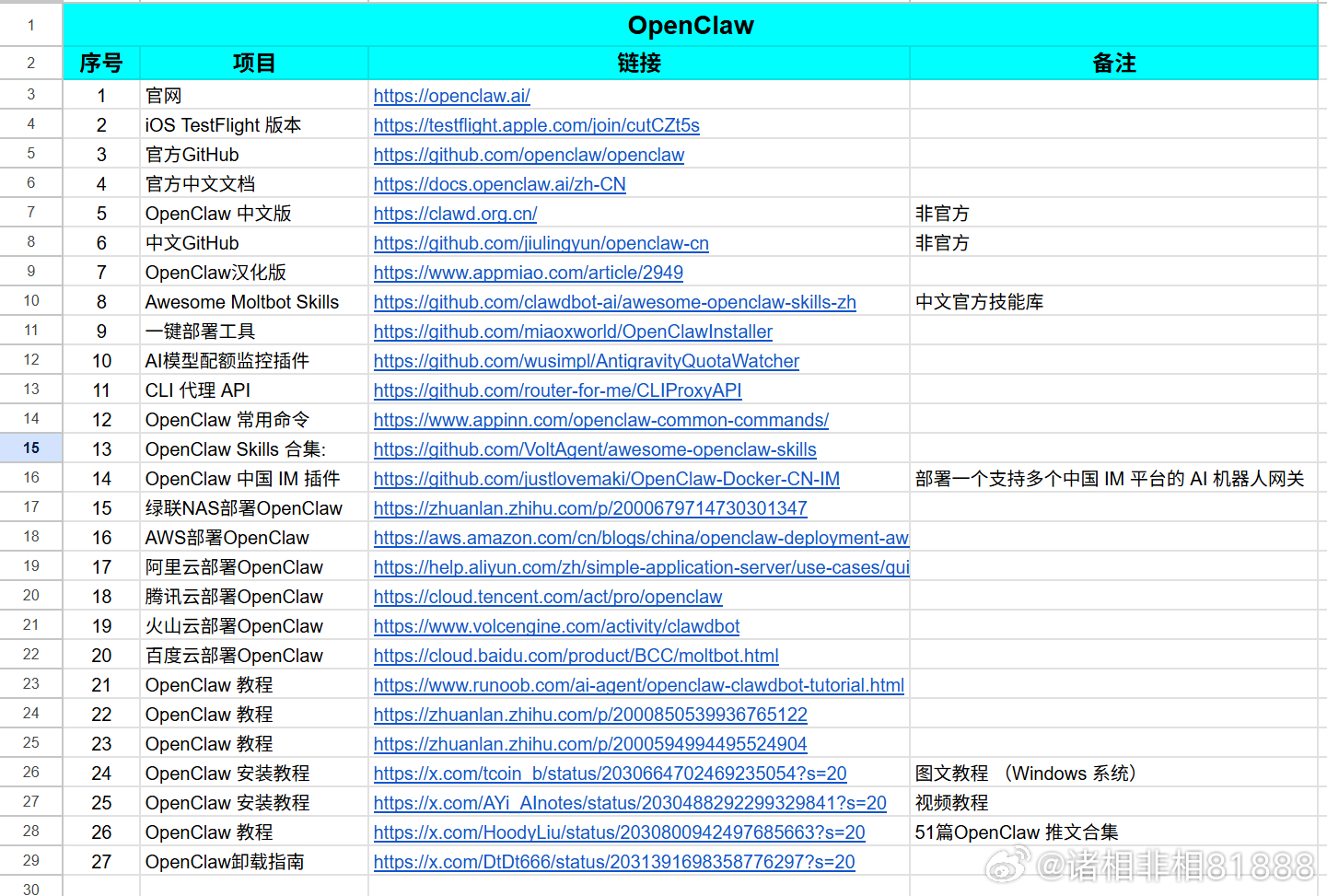Click the 百度云部署OpenClaw cell
Screen dimensions: 1327x896
254,656
